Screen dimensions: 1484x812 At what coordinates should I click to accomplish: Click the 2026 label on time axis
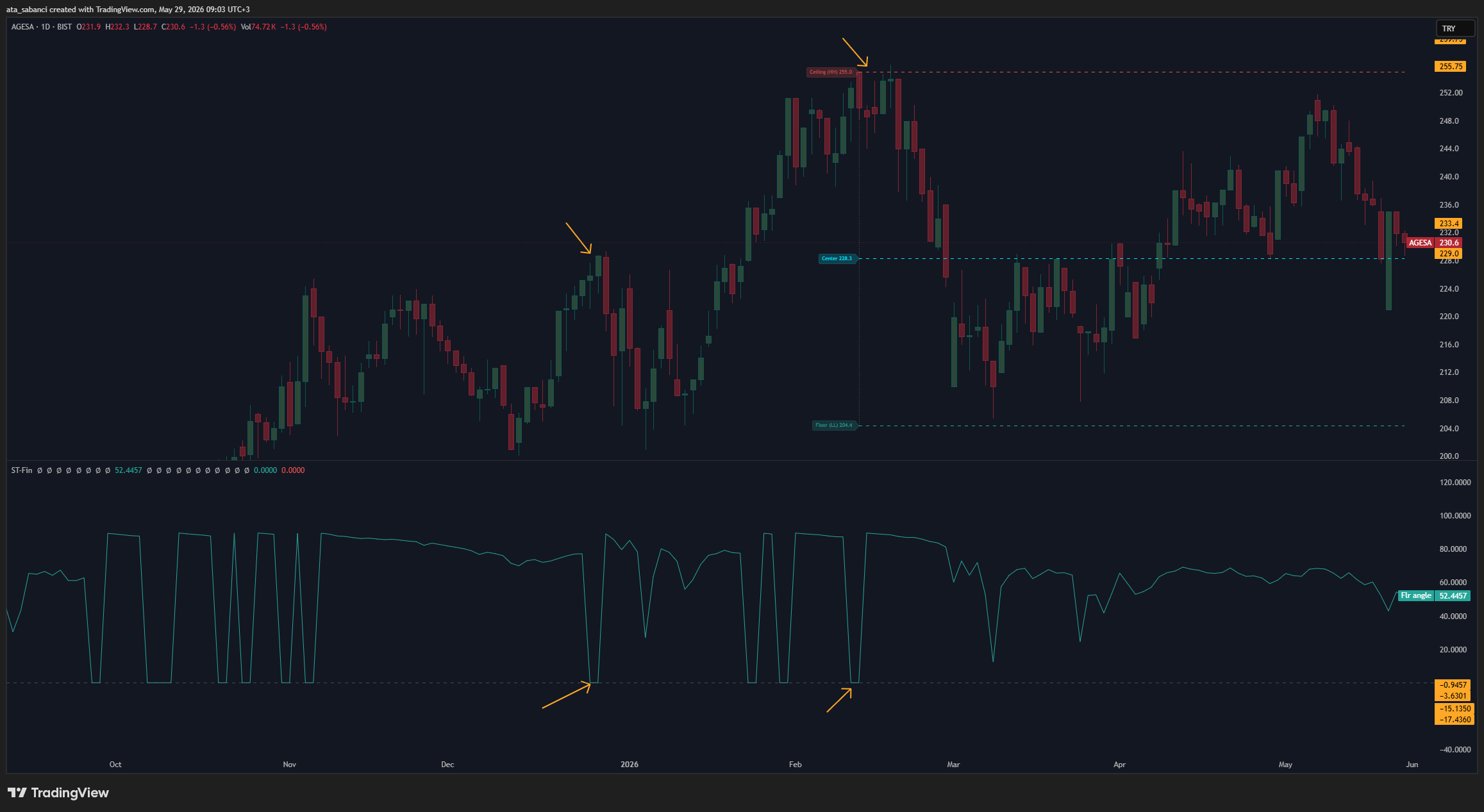click(629, 765)
